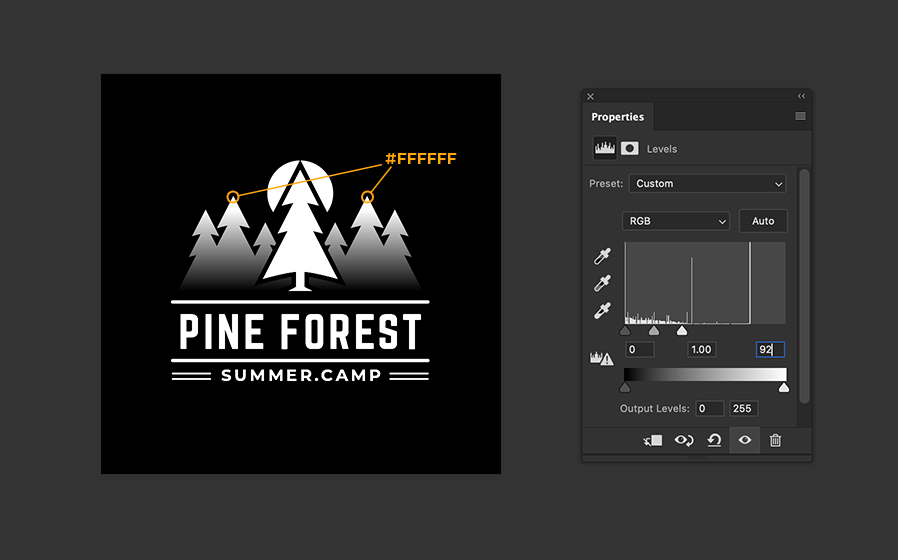The image size is (898, 560).
Task: Click the "Levels" label text
Action: [662, 149]
